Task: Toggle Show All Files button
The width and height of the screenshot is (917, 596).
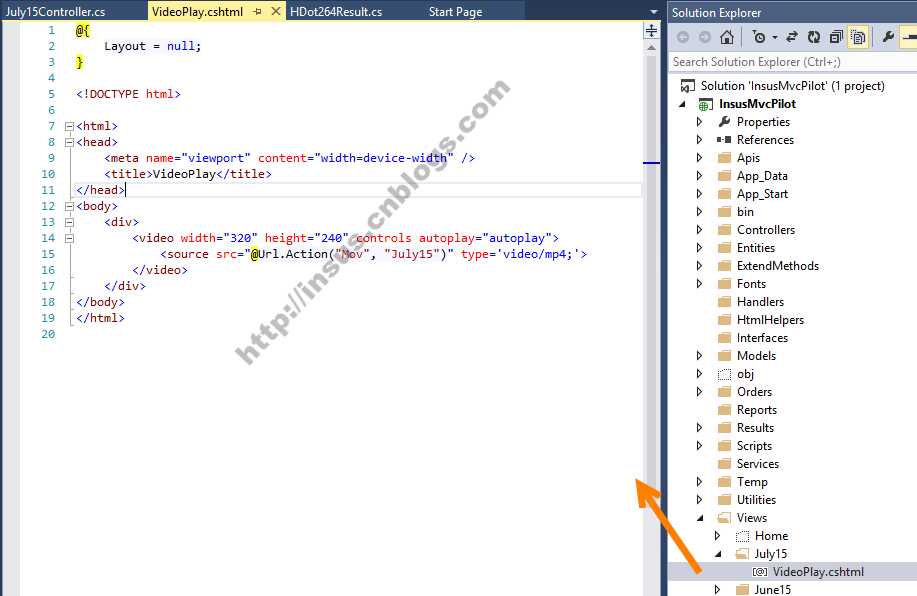Action: click(858, 37)
